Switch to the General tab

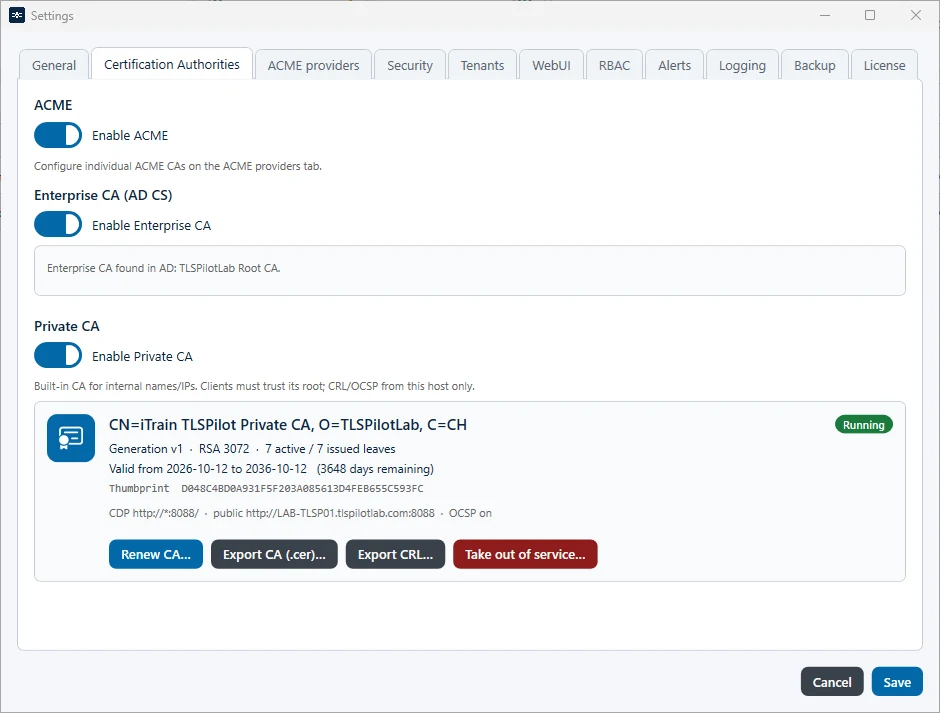coord(54,65)
